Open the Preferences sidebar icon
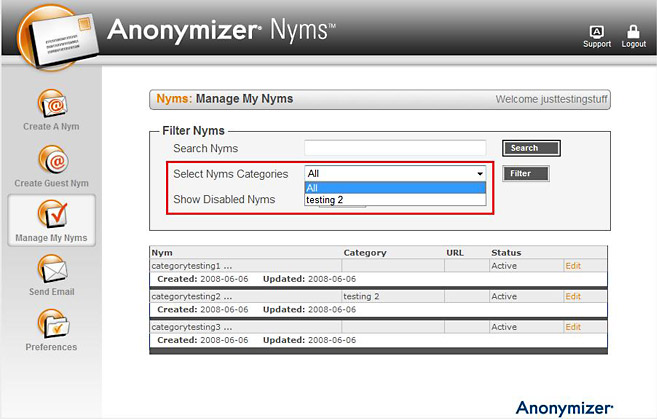This screenshot has width=657, height=419. pos(51,323)
